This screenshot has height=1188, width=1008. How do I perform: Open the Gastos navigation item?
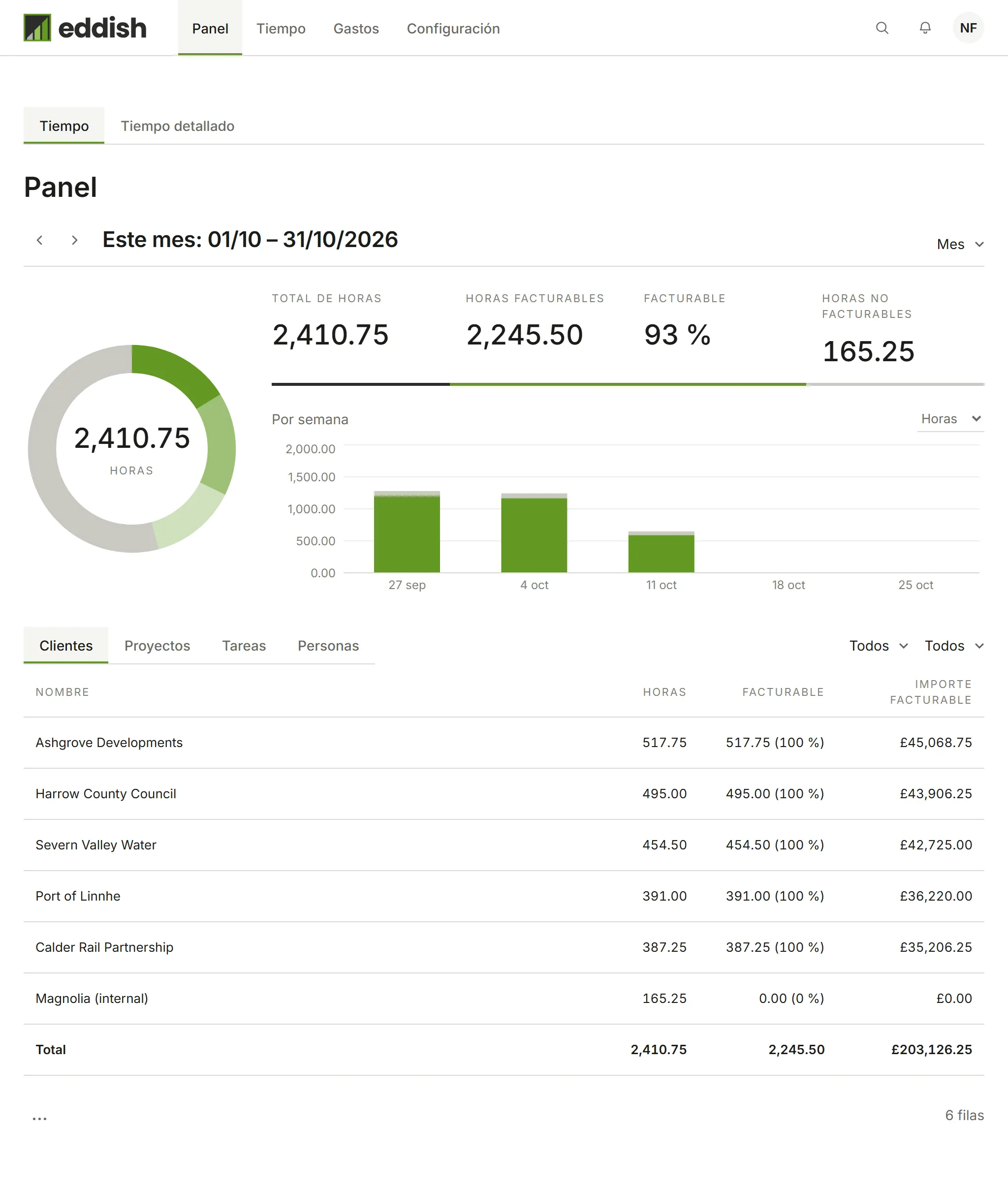point(356,29)
